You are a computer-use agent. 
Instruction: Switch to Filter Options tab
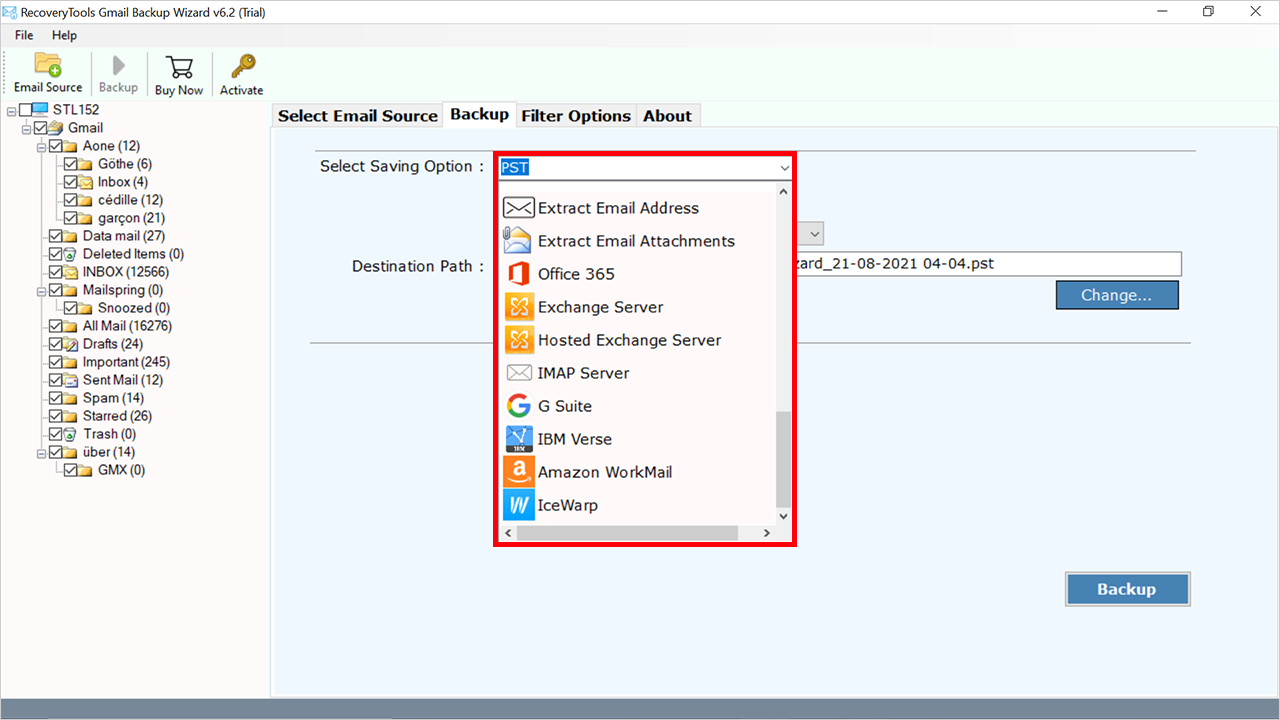tap(576, 116)
